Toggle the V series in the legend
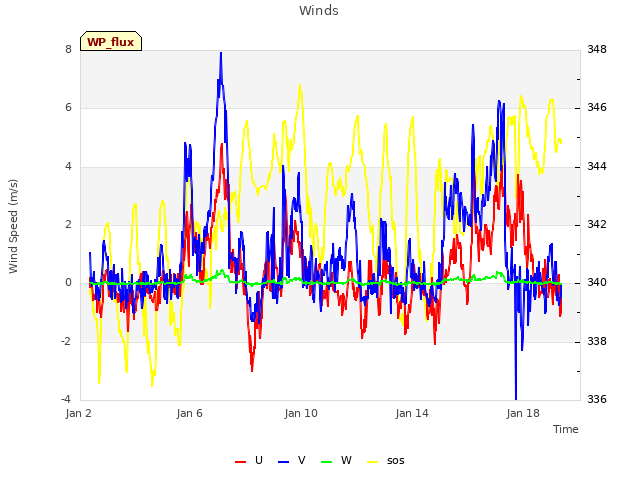This screenshot has height=480, width=640. pos(292,460)
